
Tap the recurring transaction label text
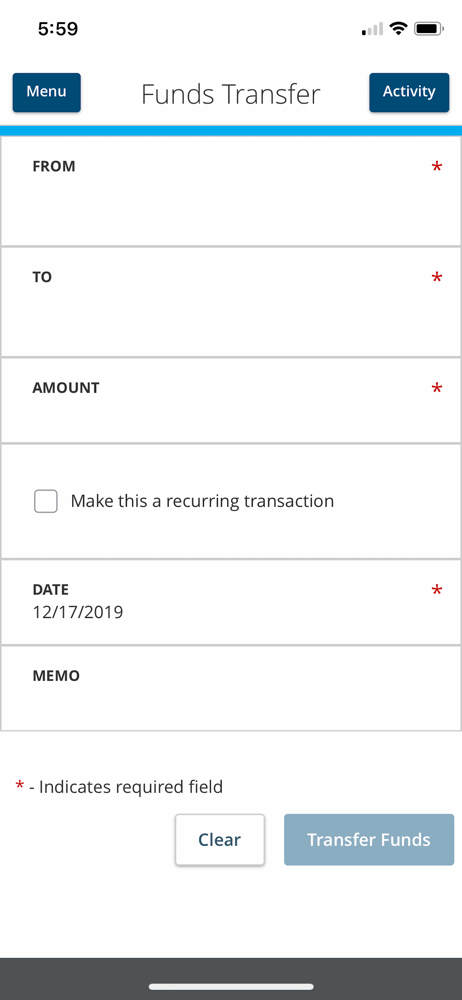(202, 501)
